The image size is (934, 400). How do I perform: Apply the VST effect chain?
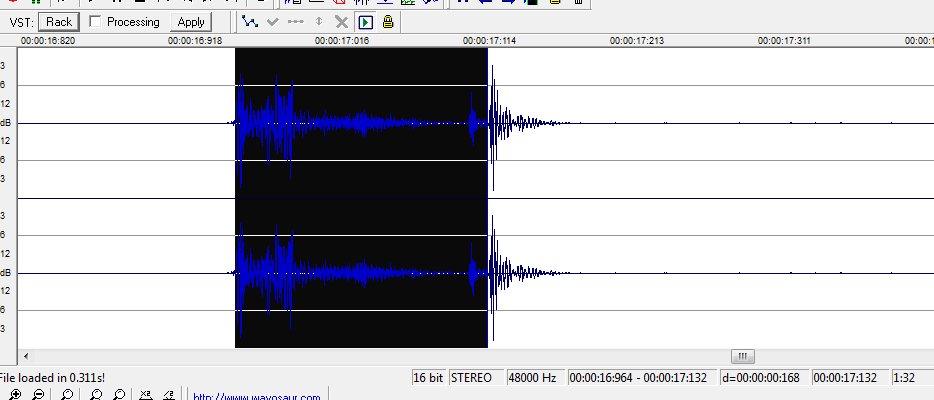(x=191, y=22)
